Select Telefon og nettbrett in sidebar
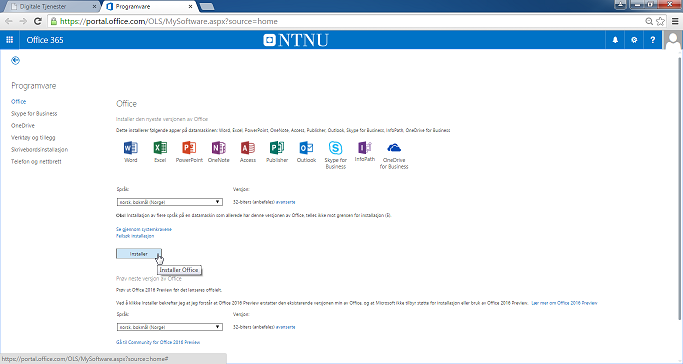This screenshot has height=364, width=683. pos(36,162)
